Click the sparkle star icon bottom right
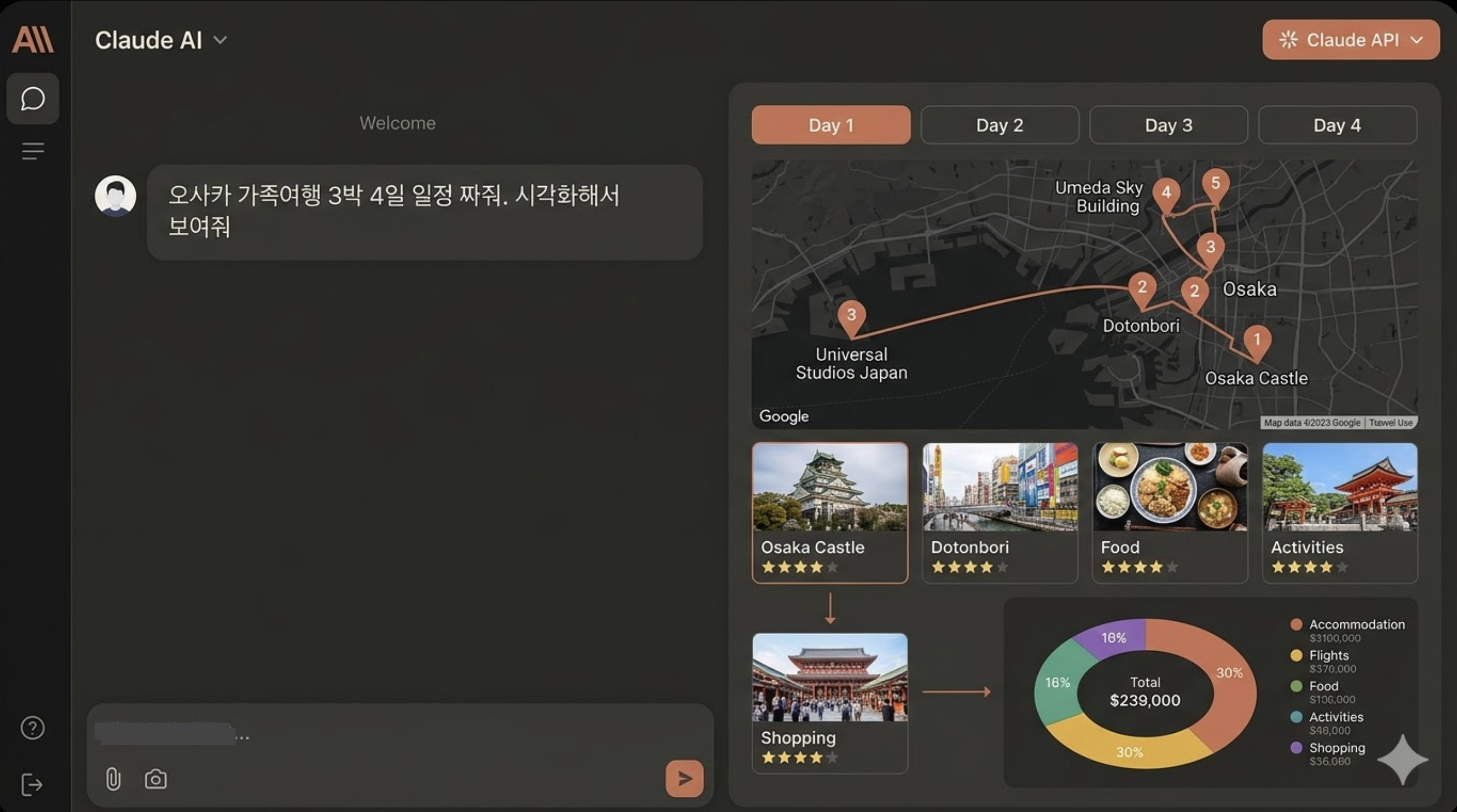Screen dimensions: 1457x812 1403,759
